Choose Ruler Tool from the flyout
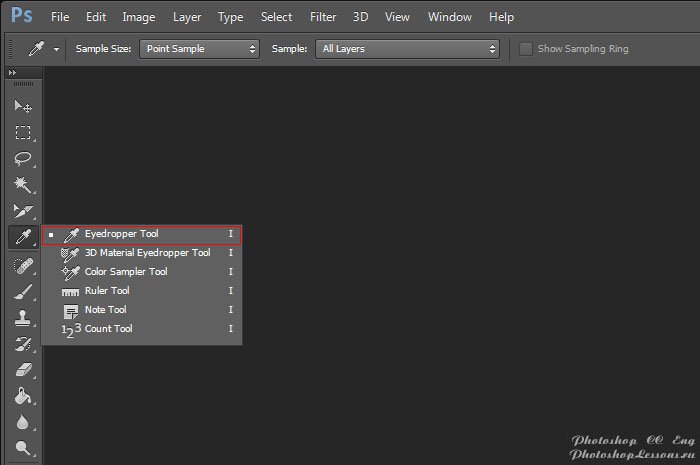Viewport: 700px width, 465px height. (107, 291)
